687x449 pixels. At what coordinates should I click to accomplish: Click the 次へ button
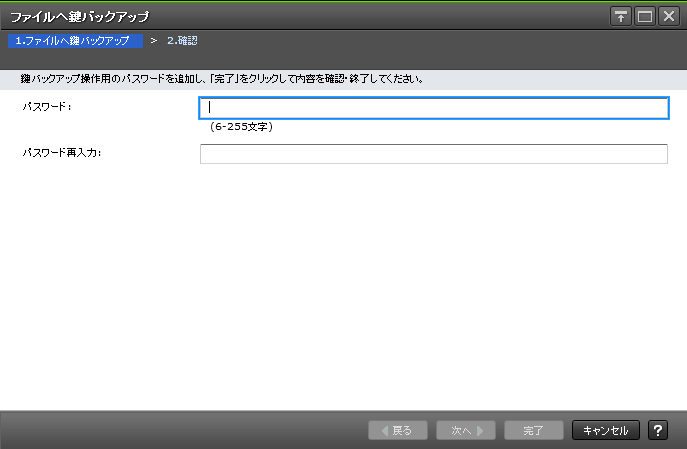click(x=466, y=430)
